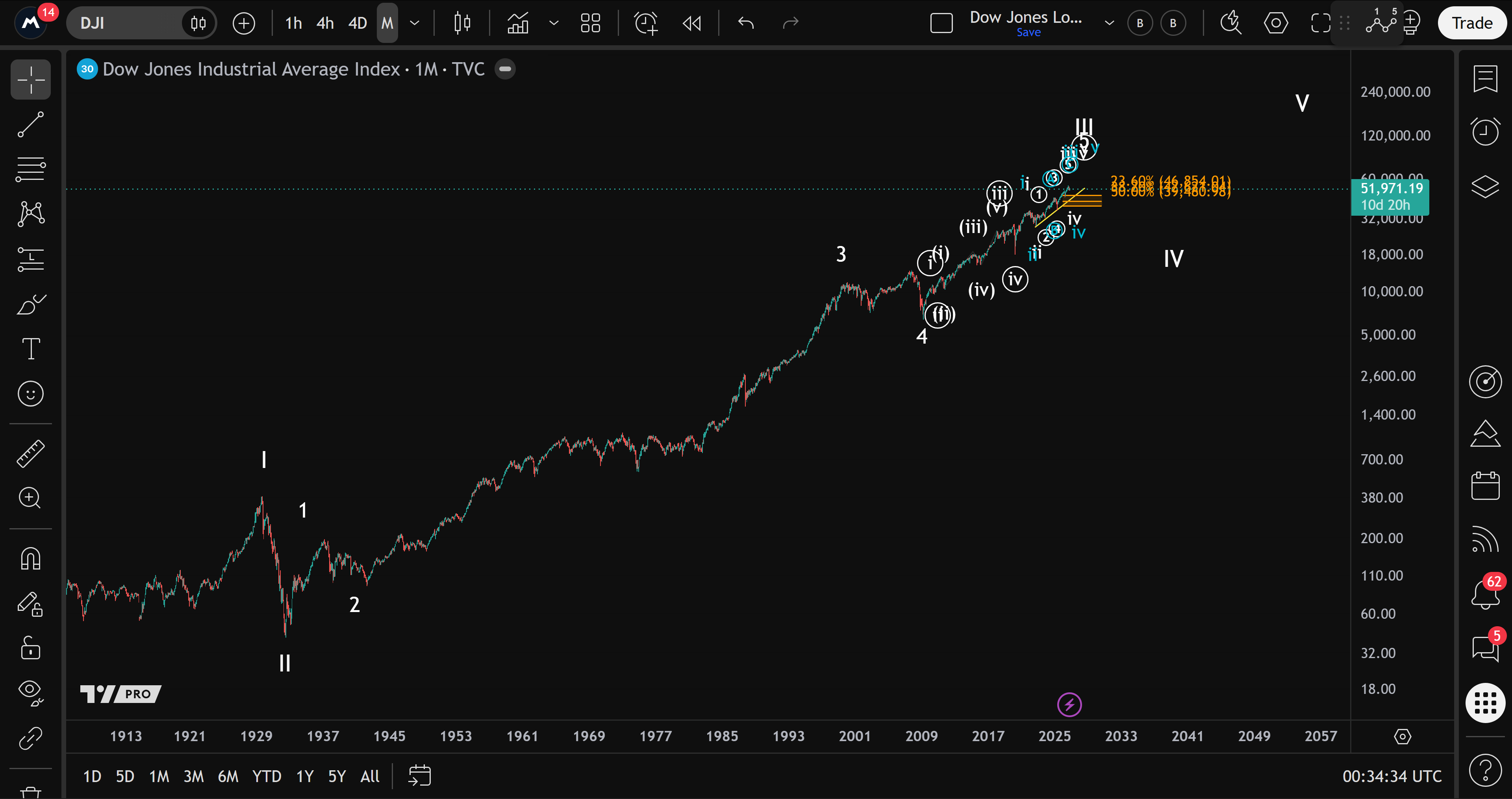Select the Text annotation tool
This screenshot has width=1512, height=799.
tap(31, 348)
